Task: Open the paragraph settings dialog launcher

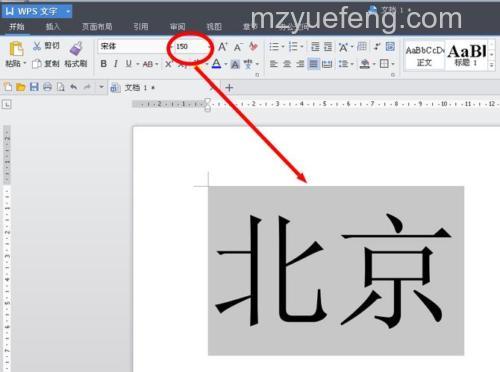Action: [393, 75]
